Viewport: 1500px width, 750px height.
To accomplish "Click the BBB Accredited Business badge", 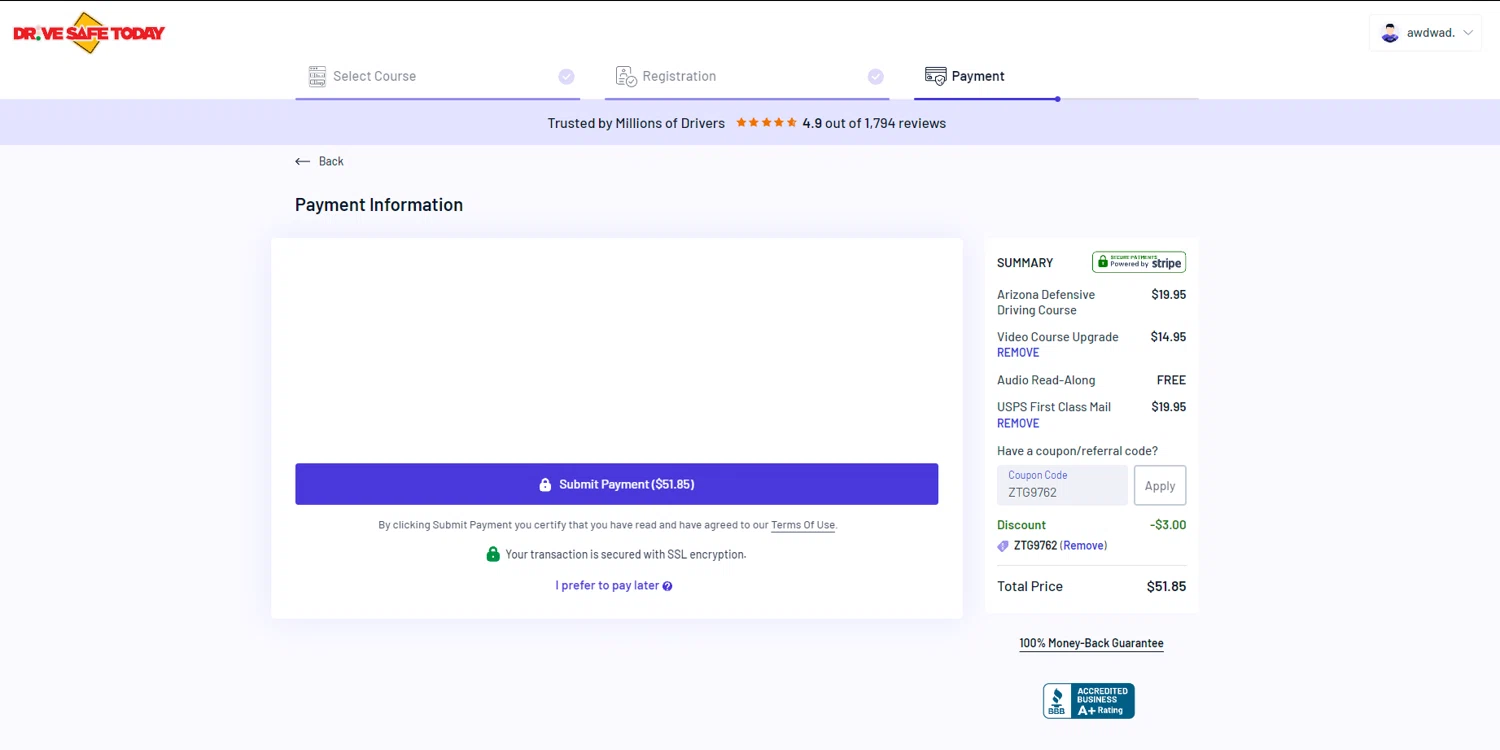I will (x=1089, y=701).
